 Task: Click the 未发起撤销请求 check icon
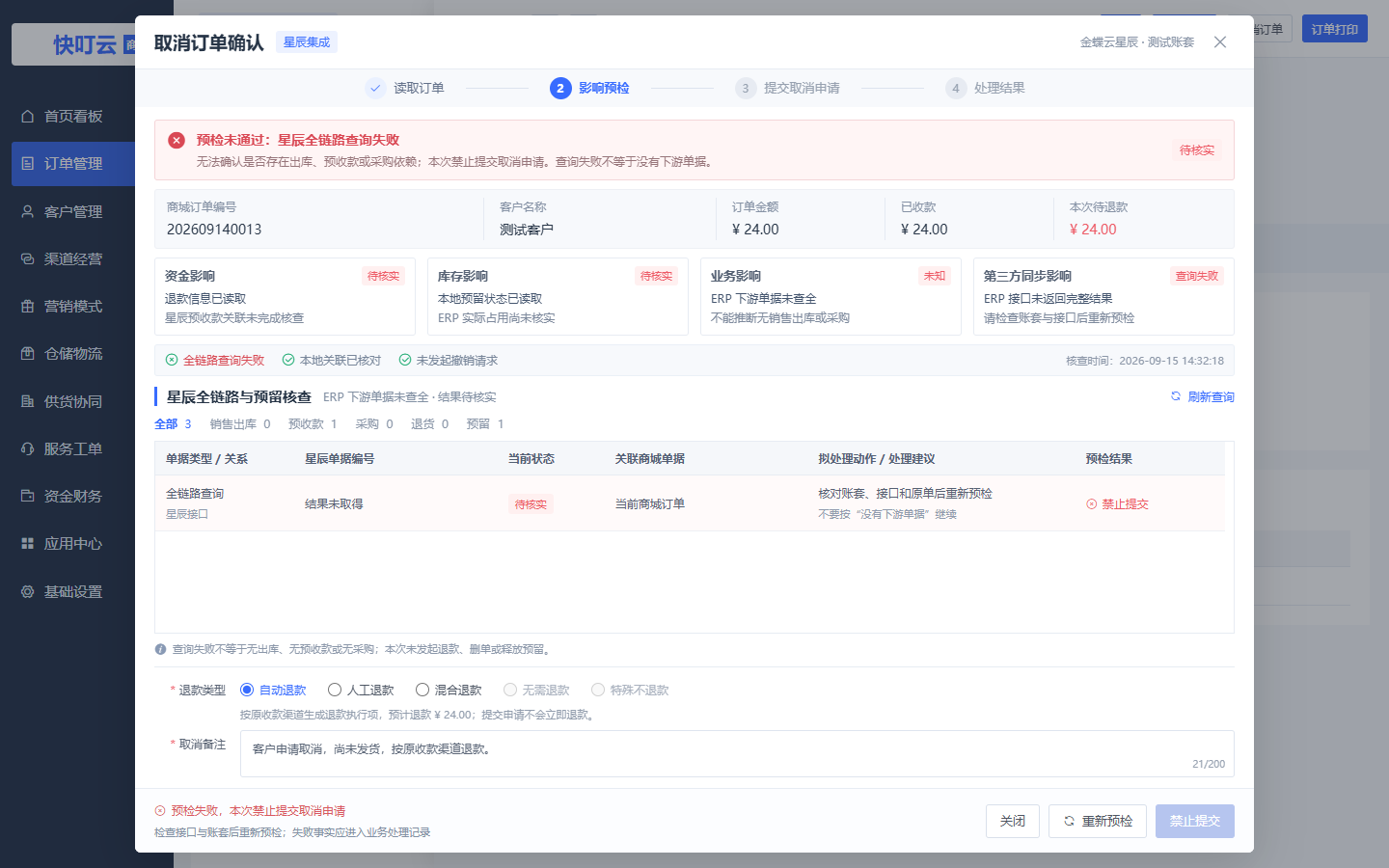[405, 360]
